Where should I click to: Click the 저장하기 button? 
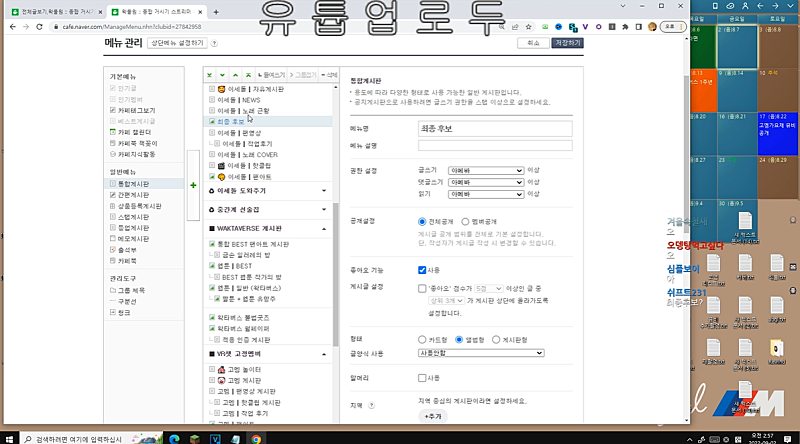(567, 44)
